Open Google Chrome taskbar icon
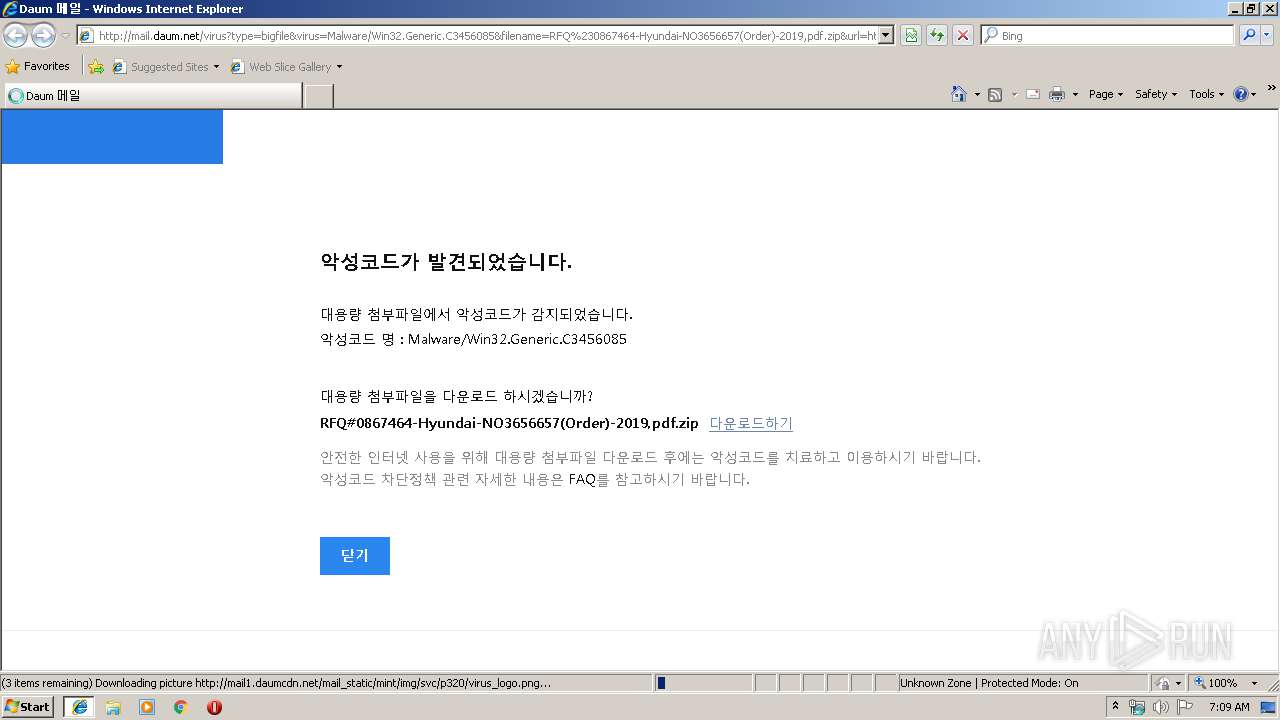Screen dimensions: 1280x720 point(181,707)
